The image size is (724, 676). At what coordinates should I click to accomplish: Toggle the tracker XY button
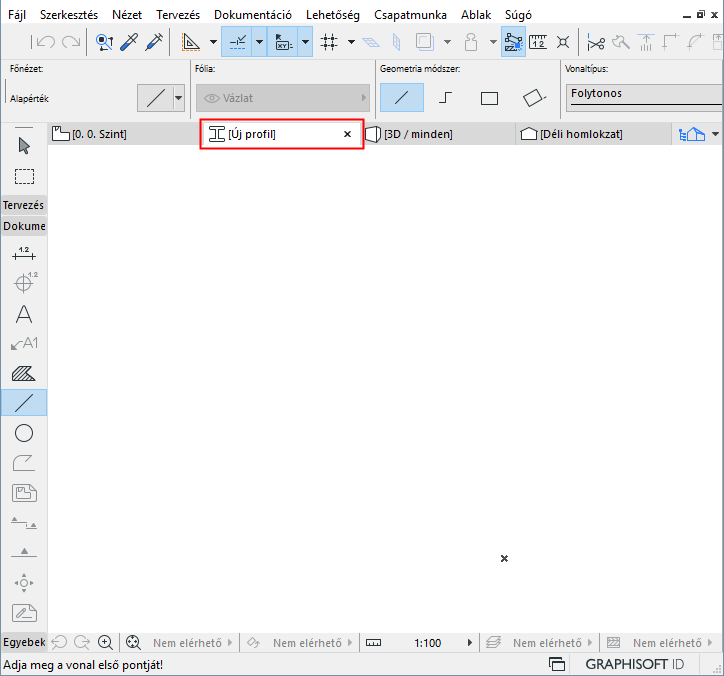[283, 42]
